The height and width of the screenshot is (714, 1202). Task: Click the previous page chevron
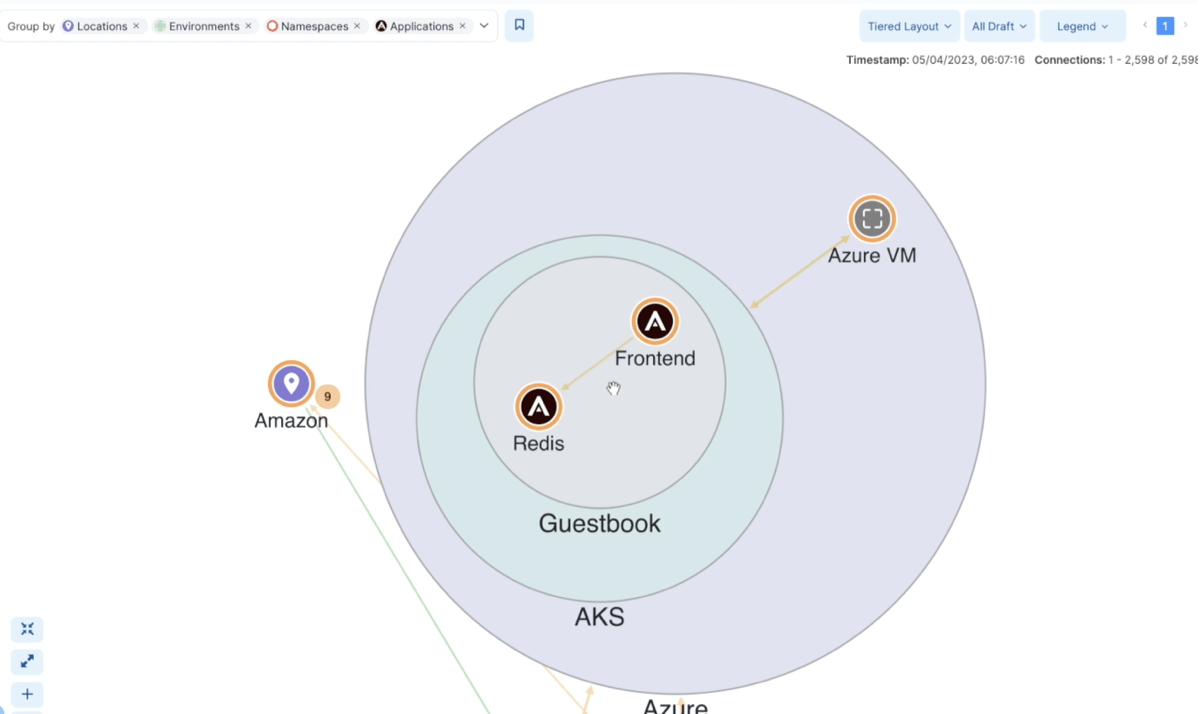(x=1143, y=25)
